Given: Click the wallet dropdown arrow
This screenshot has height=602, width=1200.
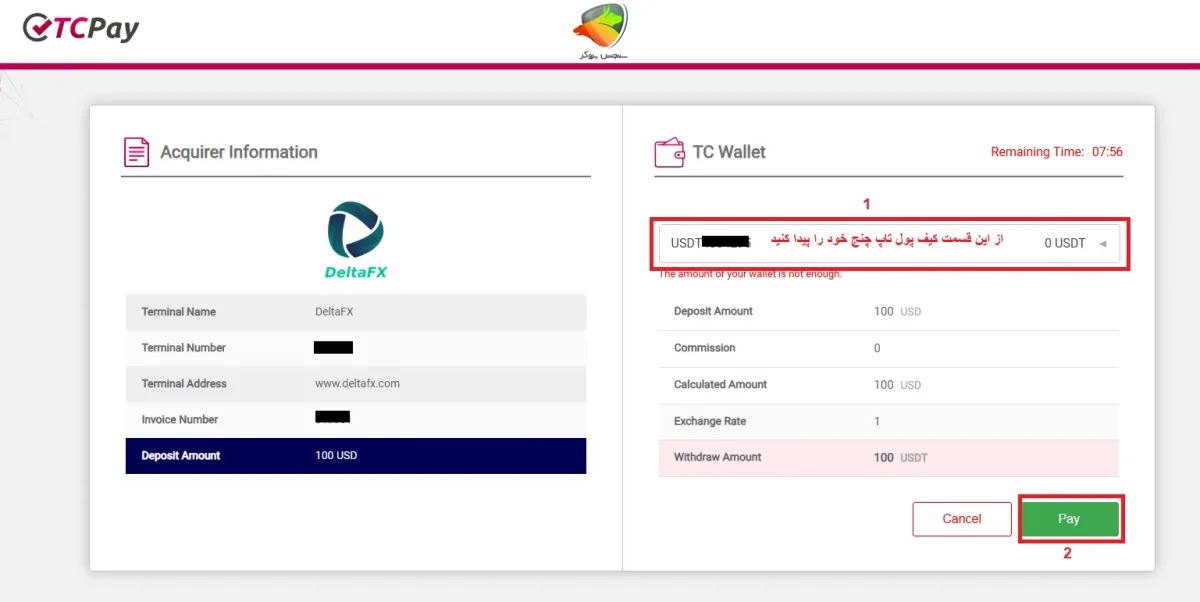Looking at the screenshot, I should tap(1102, 243).
